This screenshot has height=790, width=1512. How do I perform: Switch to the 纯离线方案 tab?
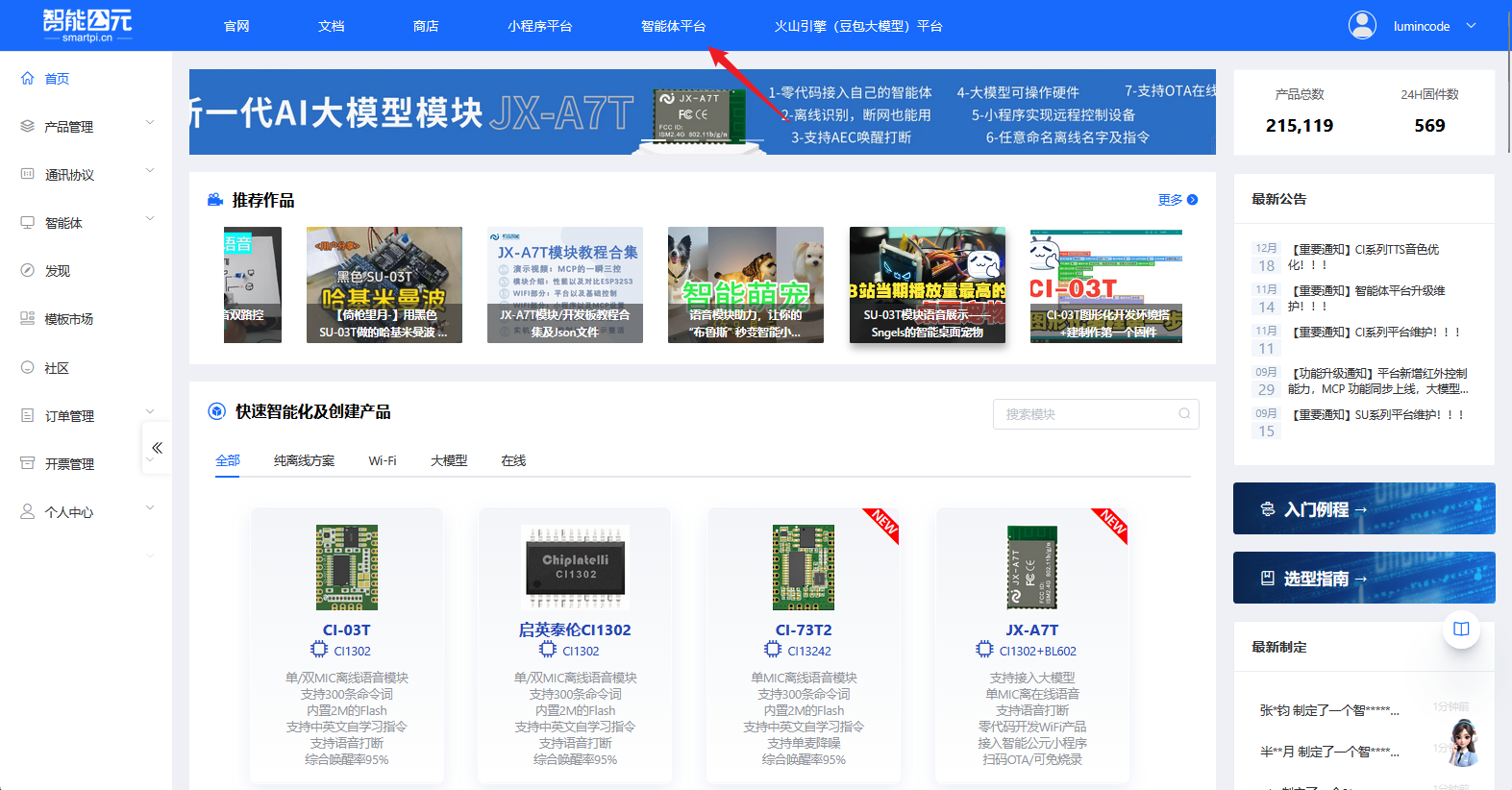pos(305,460)
